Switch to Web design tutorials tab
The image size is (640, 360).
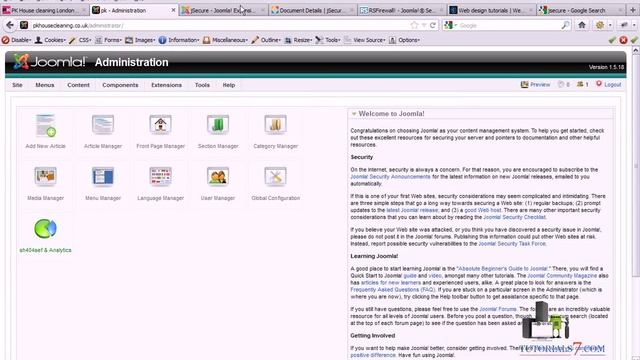[491, 10]
